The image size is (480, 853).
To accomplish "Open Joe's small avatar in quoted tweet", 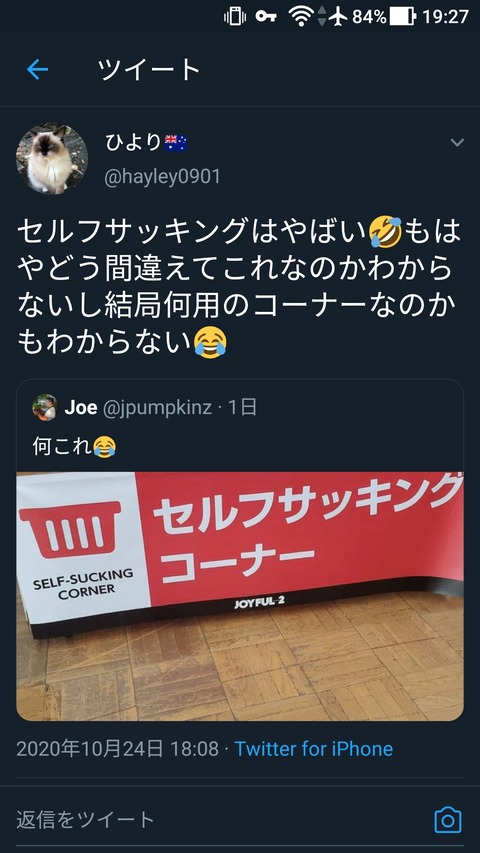I will (x=45, y=407).
